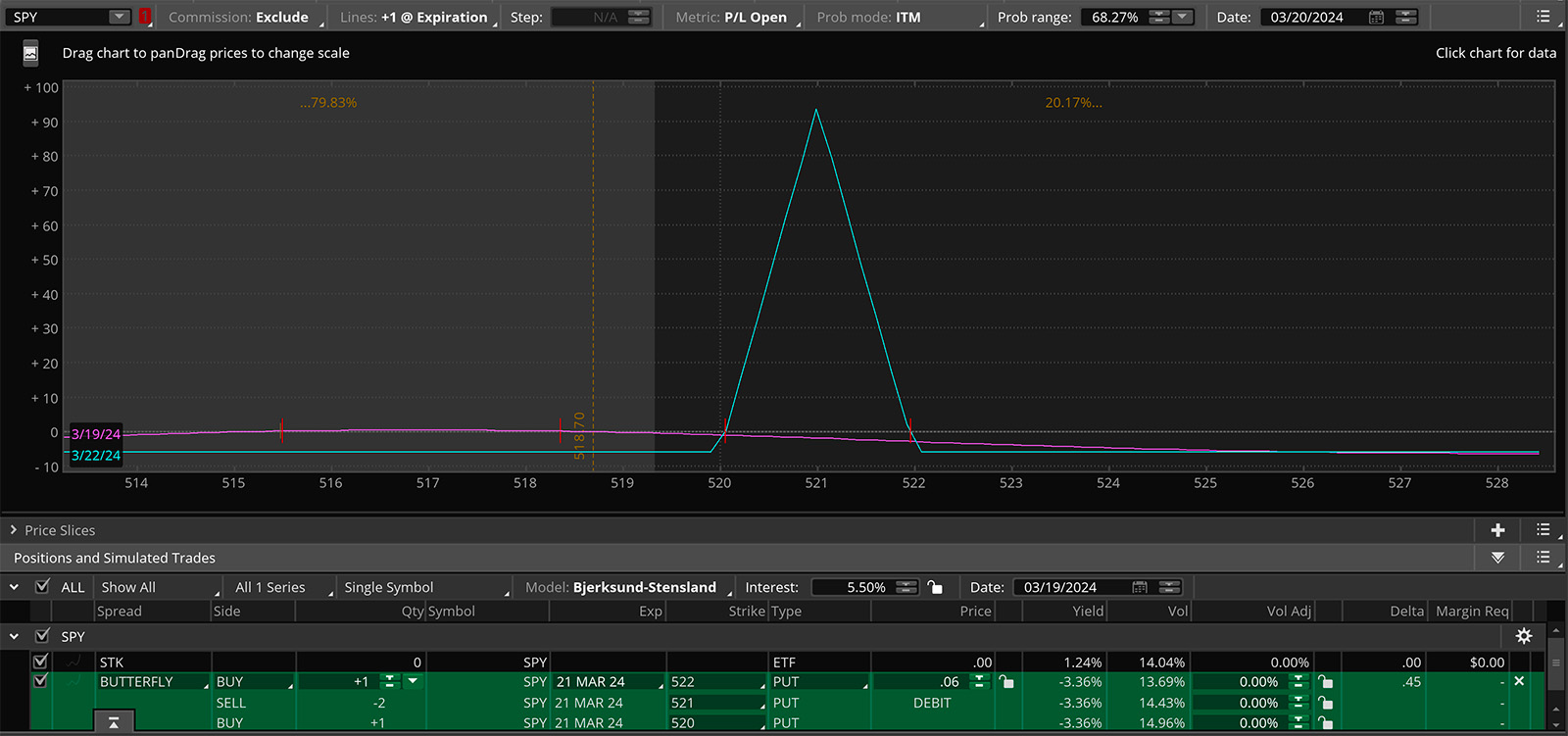1568x736 pixels.
Task: Open the calendar picker for 03/19/2024 date
Action: click(x=1140, y=587)
